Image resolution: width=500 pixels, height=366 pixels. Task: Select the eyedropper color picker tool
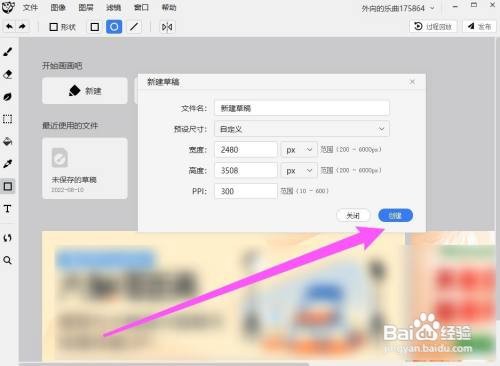8,164
